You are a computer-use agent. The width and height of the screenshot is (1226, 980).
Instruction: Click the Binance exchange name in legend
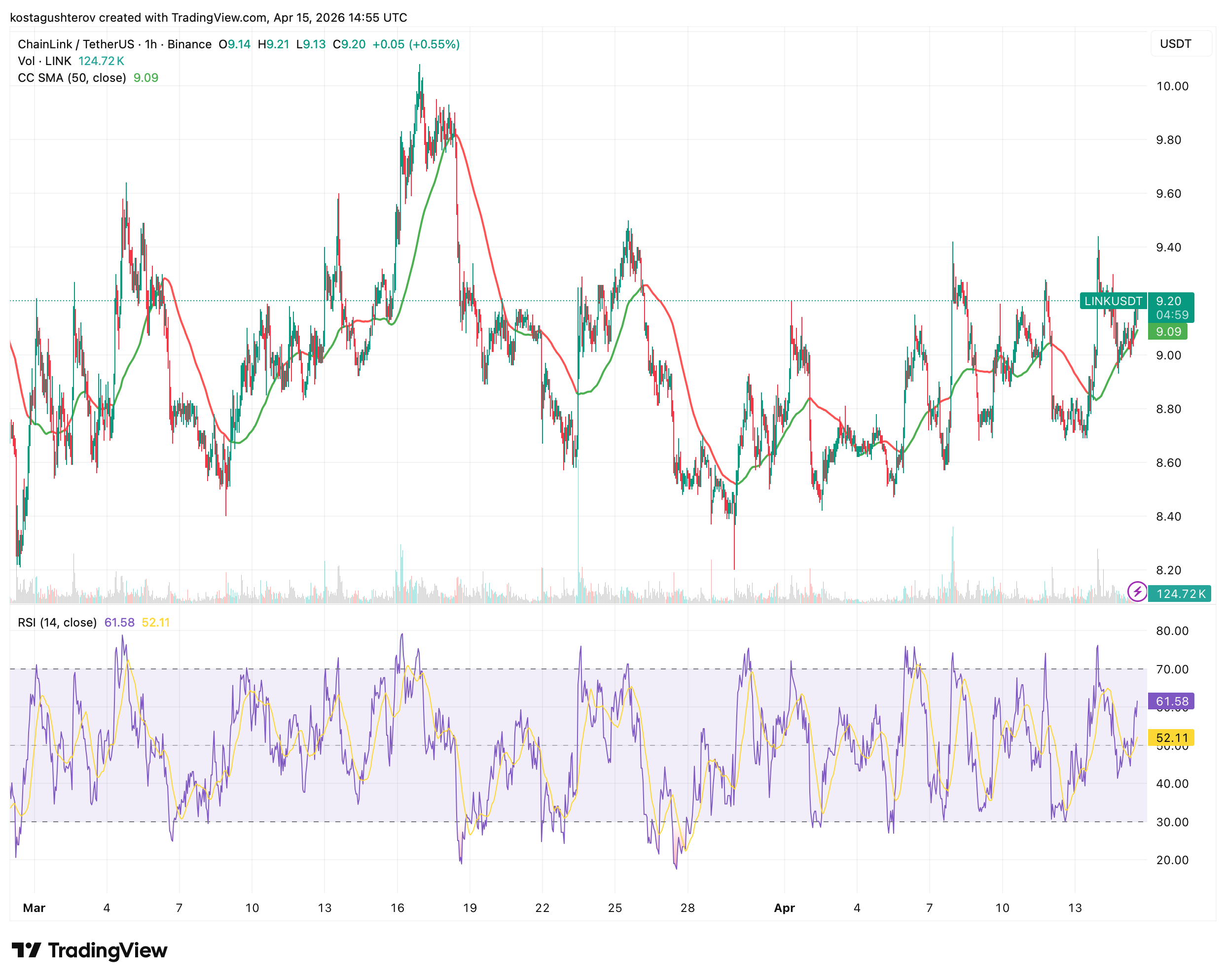[x=190, y=44]
